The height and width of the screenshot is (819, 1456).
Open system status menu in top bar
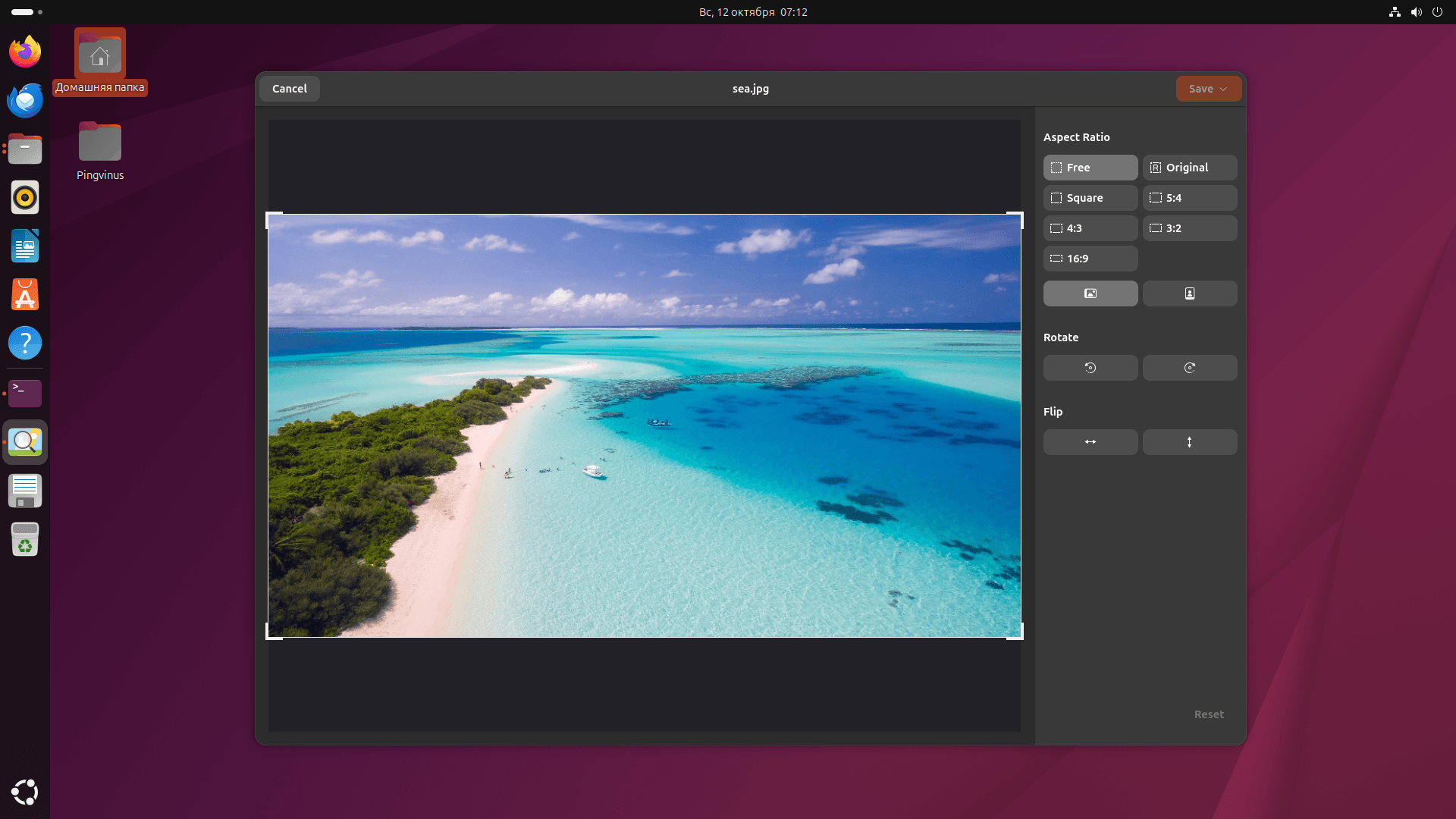click(1415, 12)
